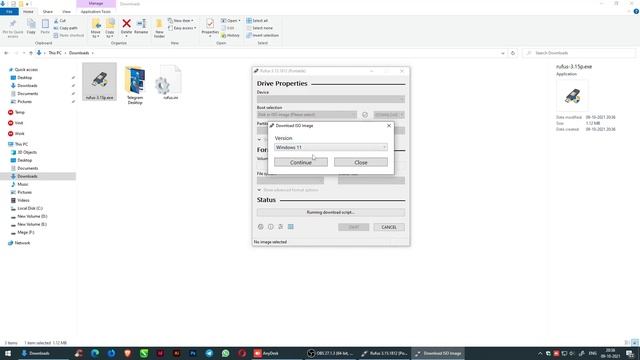Open the Version dropdown showing Windows 11
640x360 pixels.
point(331,147)
